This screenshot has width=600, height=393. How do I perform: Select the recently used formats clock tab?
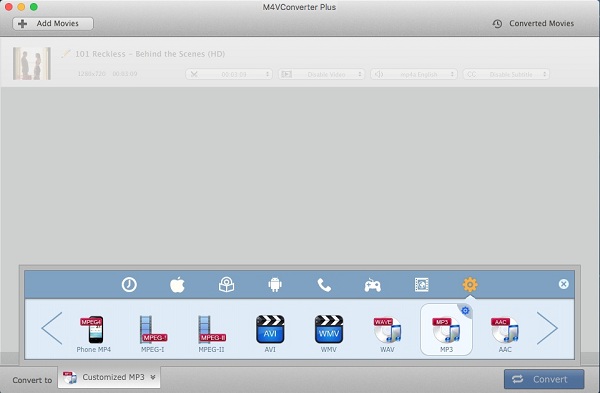coord(129,285)
